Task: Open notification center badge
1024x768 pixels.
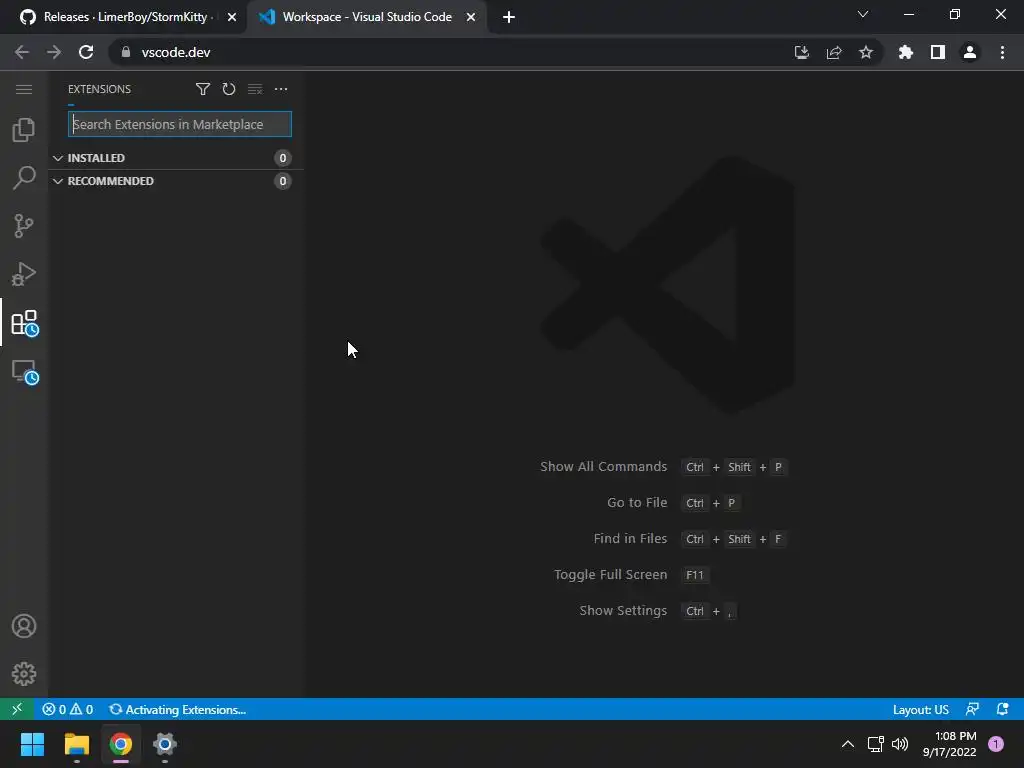Action: 996,744
